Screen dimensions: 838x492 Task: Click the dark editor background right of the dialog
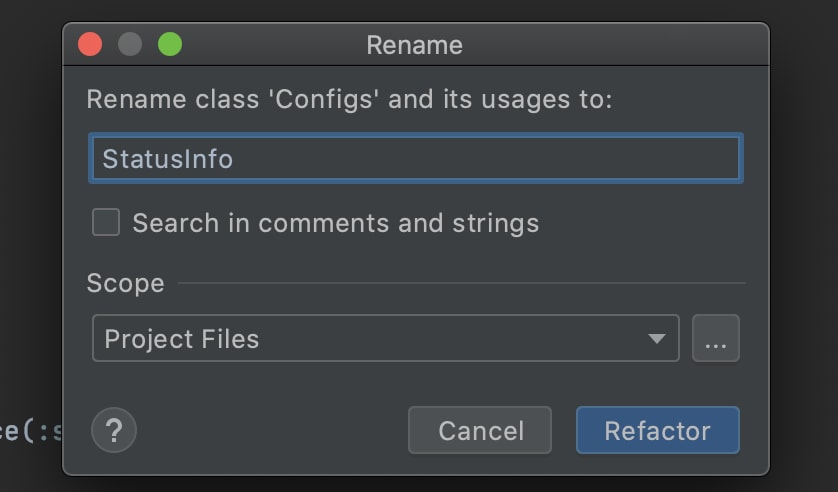(804, 246)
